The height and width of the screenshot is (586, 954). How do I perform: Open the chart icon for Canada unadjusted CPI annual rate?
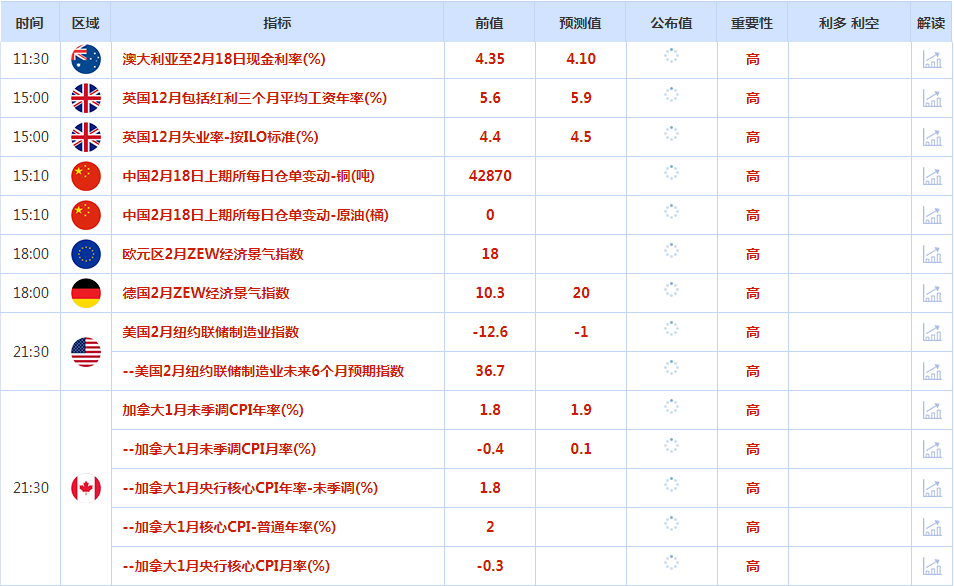tap(931, 410)
